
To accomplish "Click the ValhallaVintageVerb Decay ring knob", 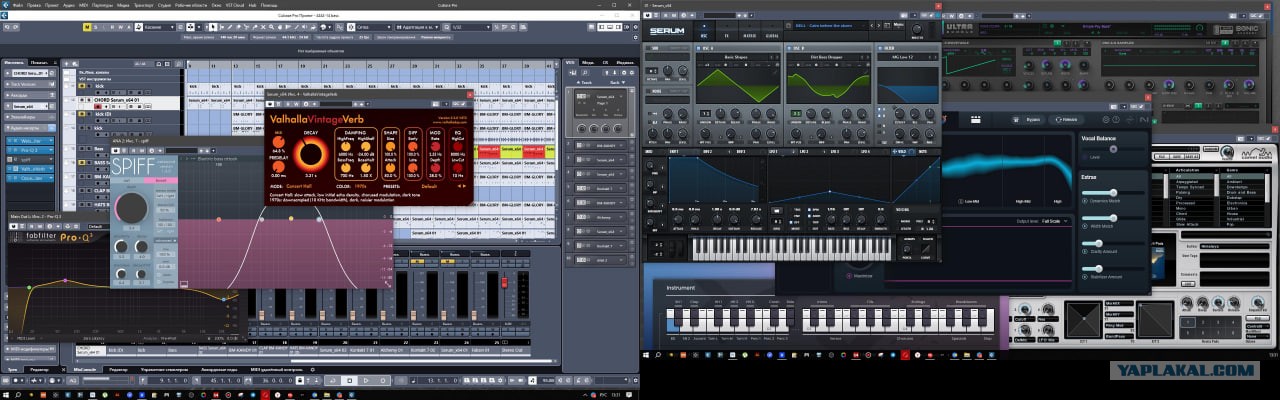I will coord(311,154).
